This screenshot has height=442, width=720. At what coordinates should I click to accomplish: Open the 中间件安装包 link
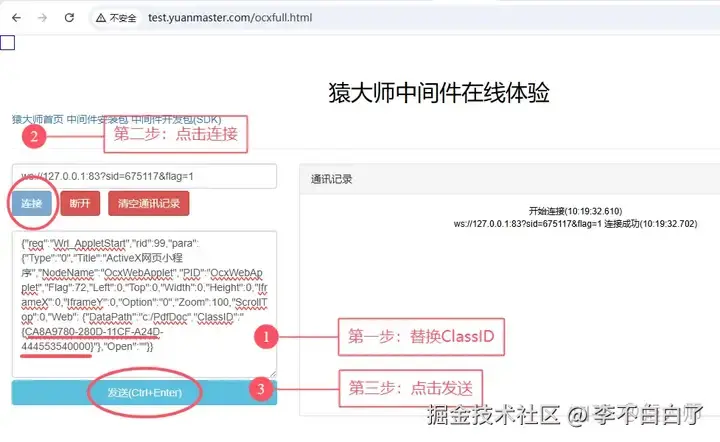(97, 119)
